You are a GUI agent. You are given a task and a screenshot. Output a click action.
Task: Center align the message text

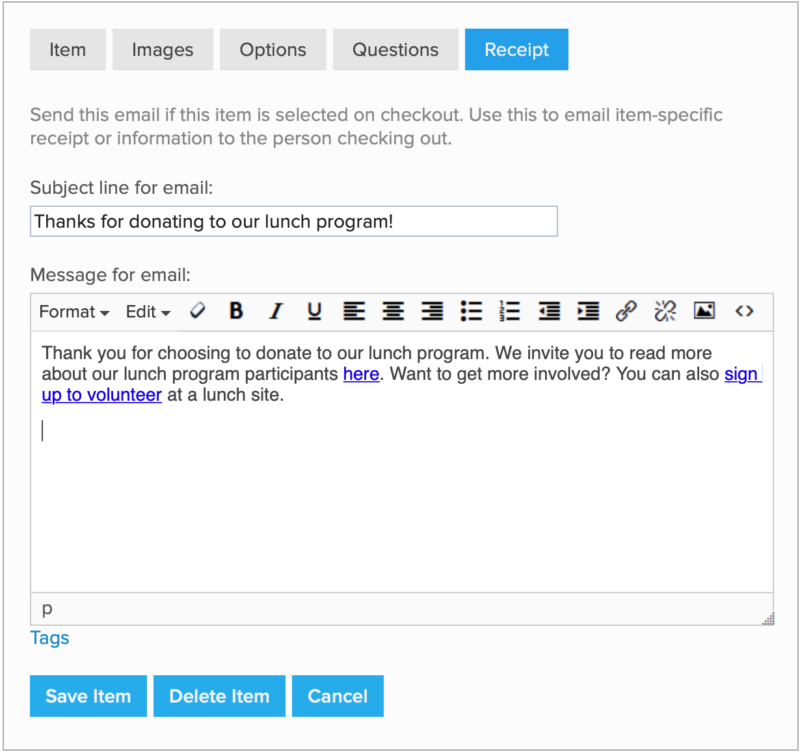393,311
